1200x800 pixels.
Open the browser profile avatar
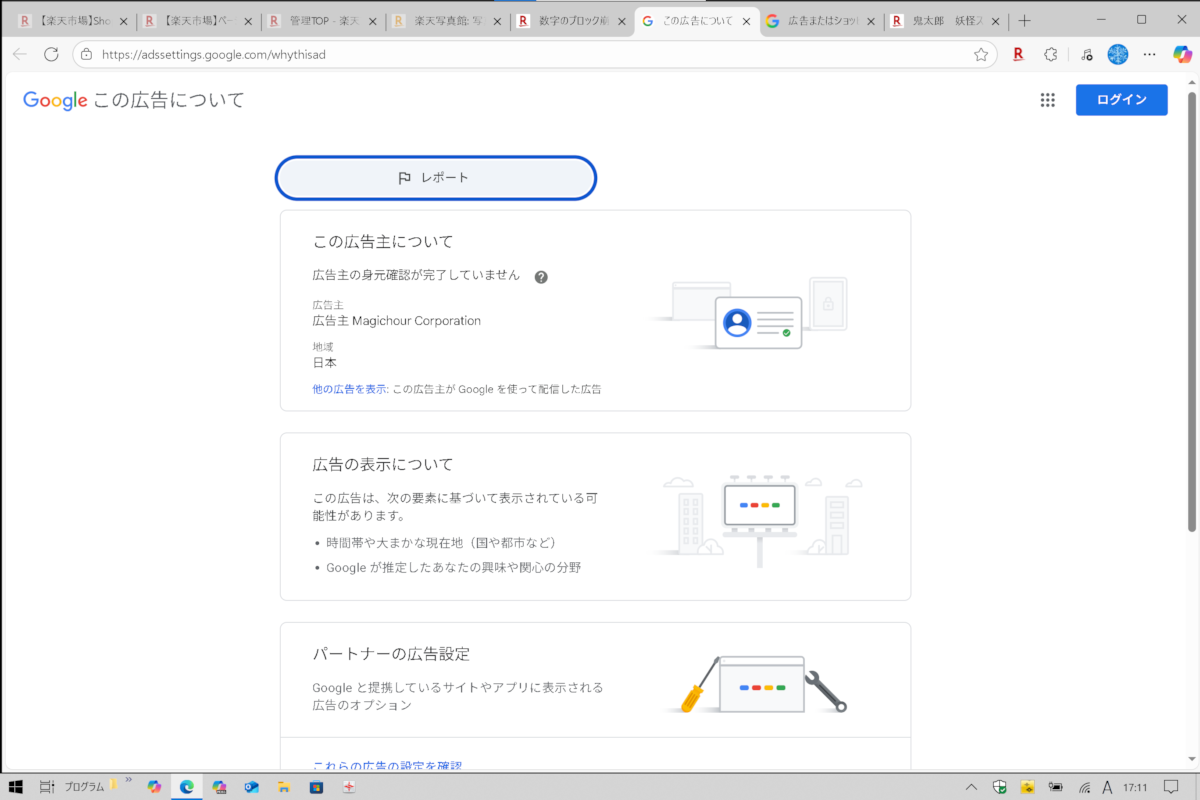[1117, 55]
